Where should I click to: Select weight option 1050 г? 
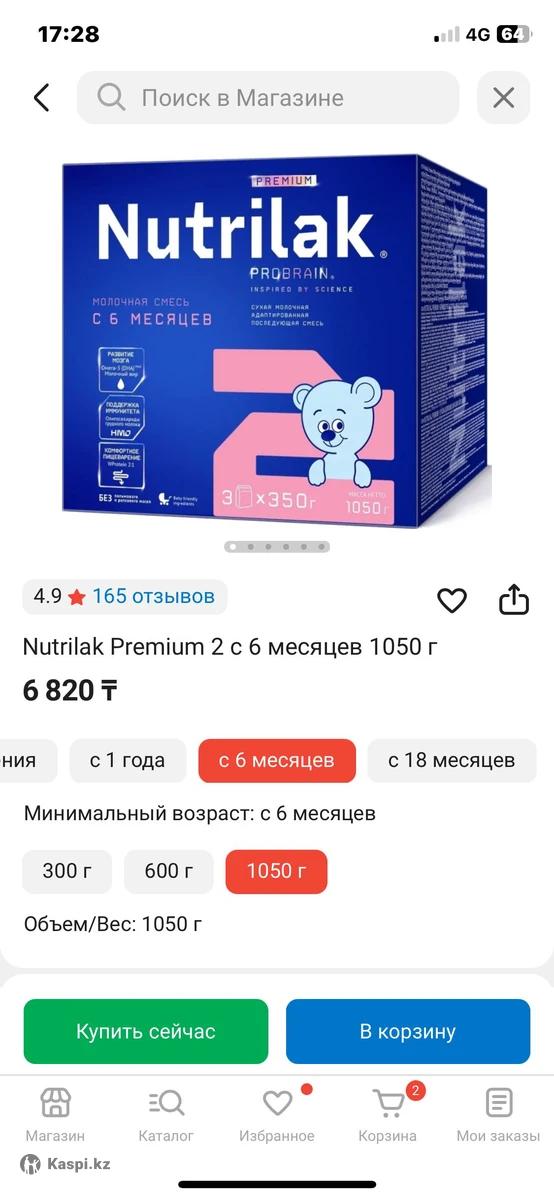[x=277, y=871]
